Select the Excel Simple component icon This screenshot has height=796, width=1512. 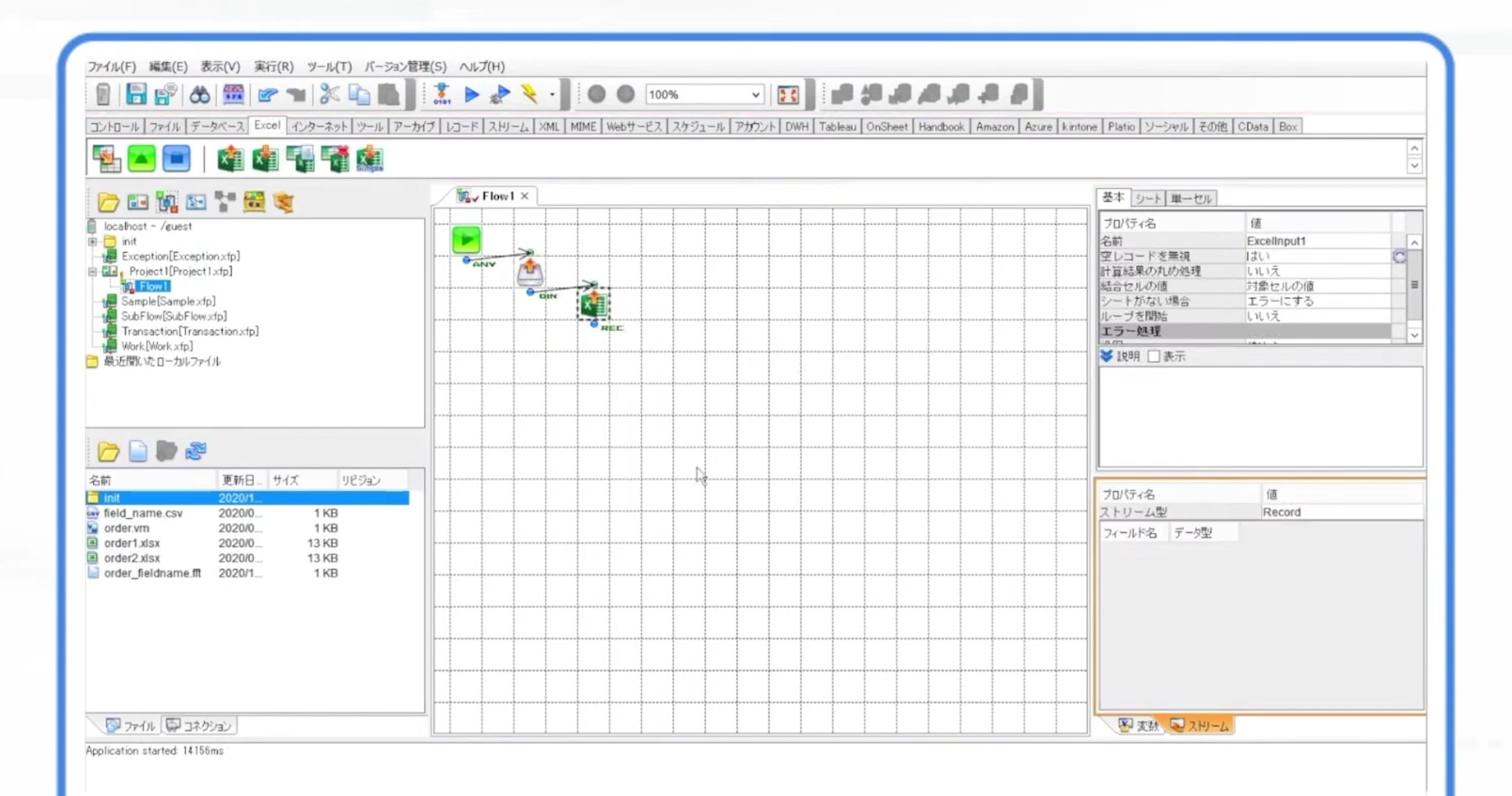point(370,158)
